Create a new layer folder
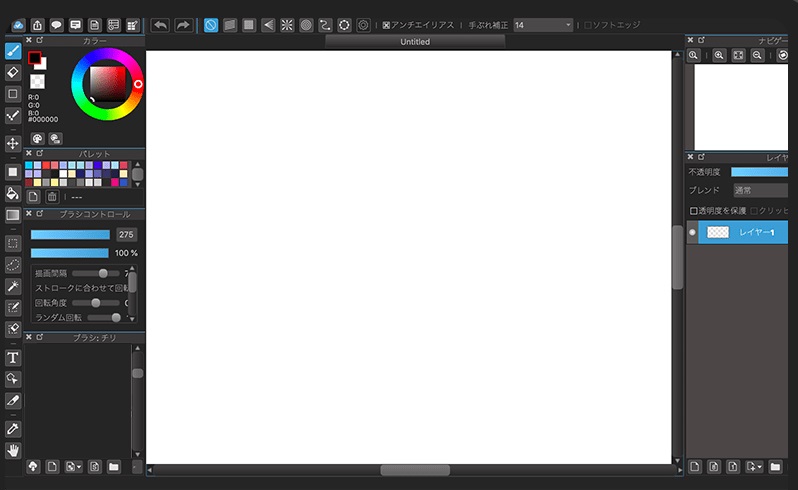 click(x=775, y=466)
